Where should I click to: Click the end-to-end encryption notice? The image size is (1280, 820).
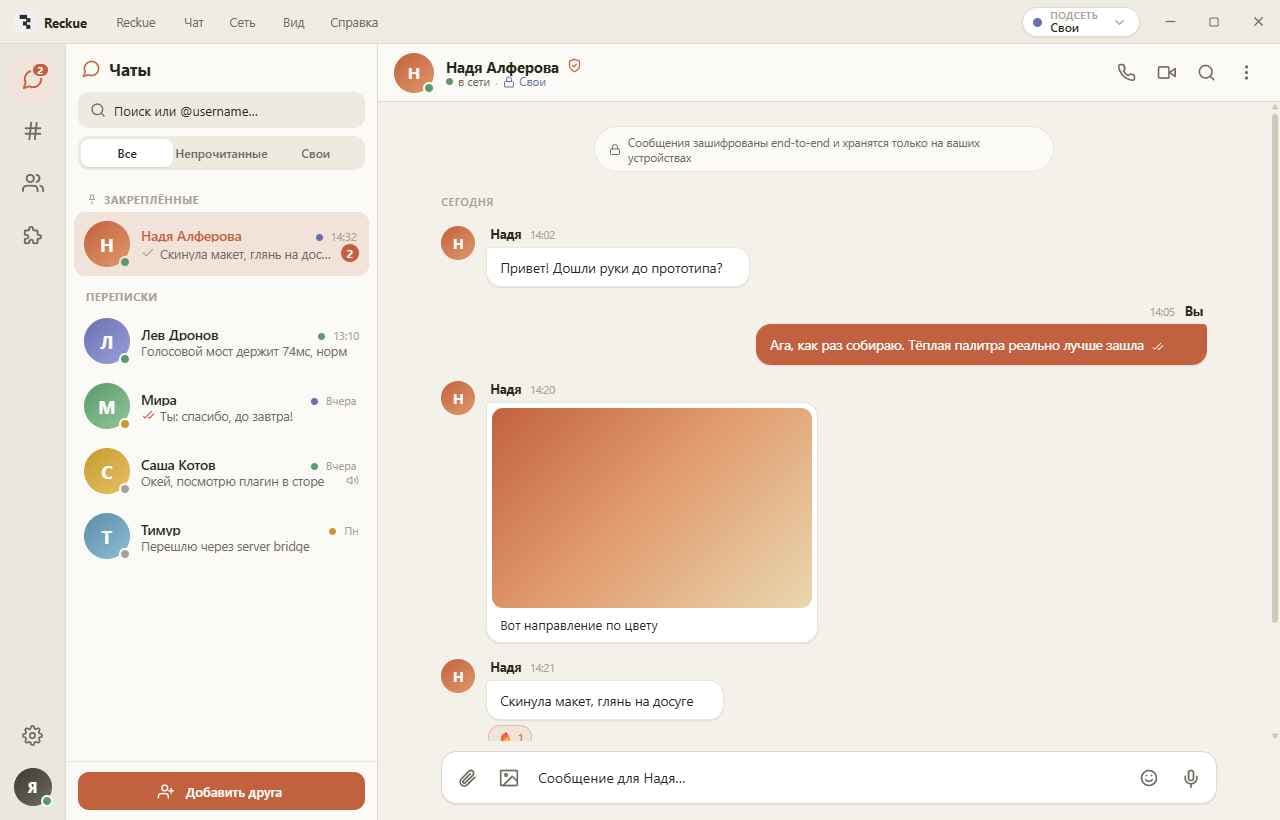tap(824, 150)
